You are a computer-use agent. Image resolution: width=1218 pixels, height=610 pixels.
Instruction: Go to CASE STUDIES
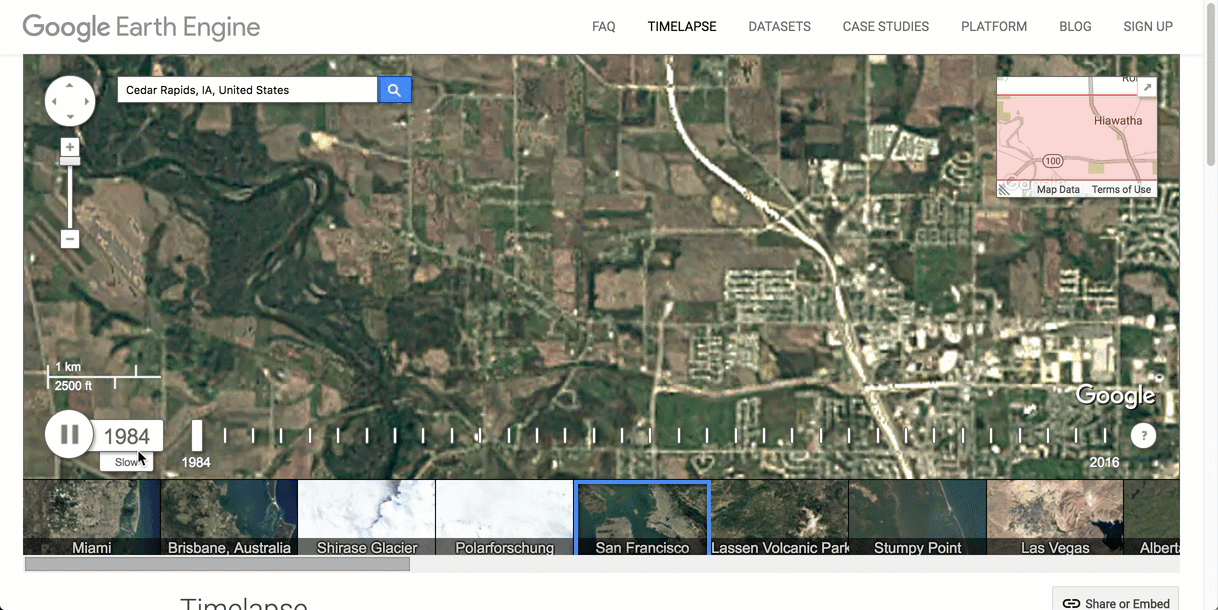[886, 27]
